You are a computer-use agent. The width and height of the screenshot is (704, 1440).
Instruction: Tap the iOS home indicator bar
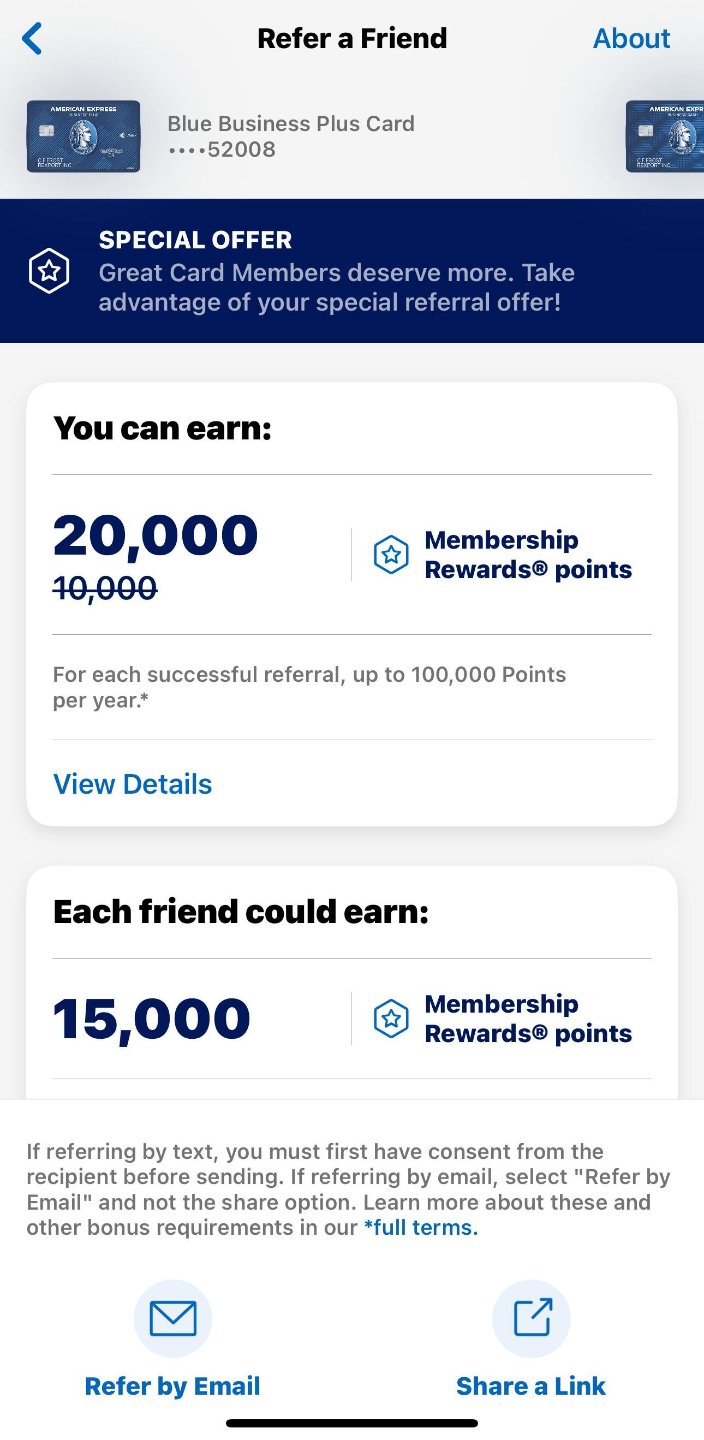[352, 1423]
